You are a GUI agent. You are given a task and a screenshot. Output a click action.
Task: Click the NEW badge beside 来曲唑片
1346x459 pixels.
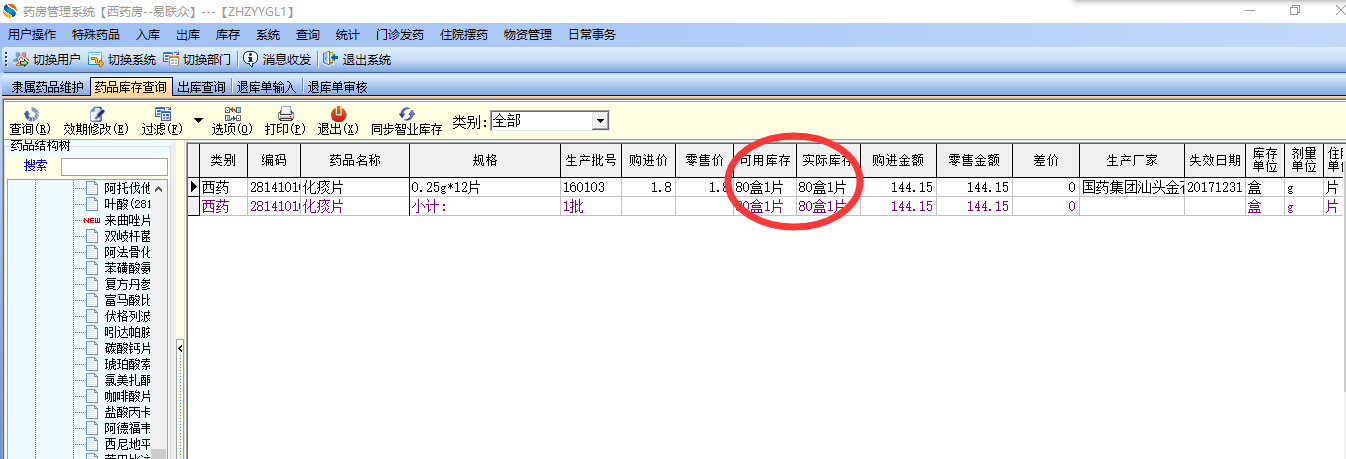pos(92,220)
